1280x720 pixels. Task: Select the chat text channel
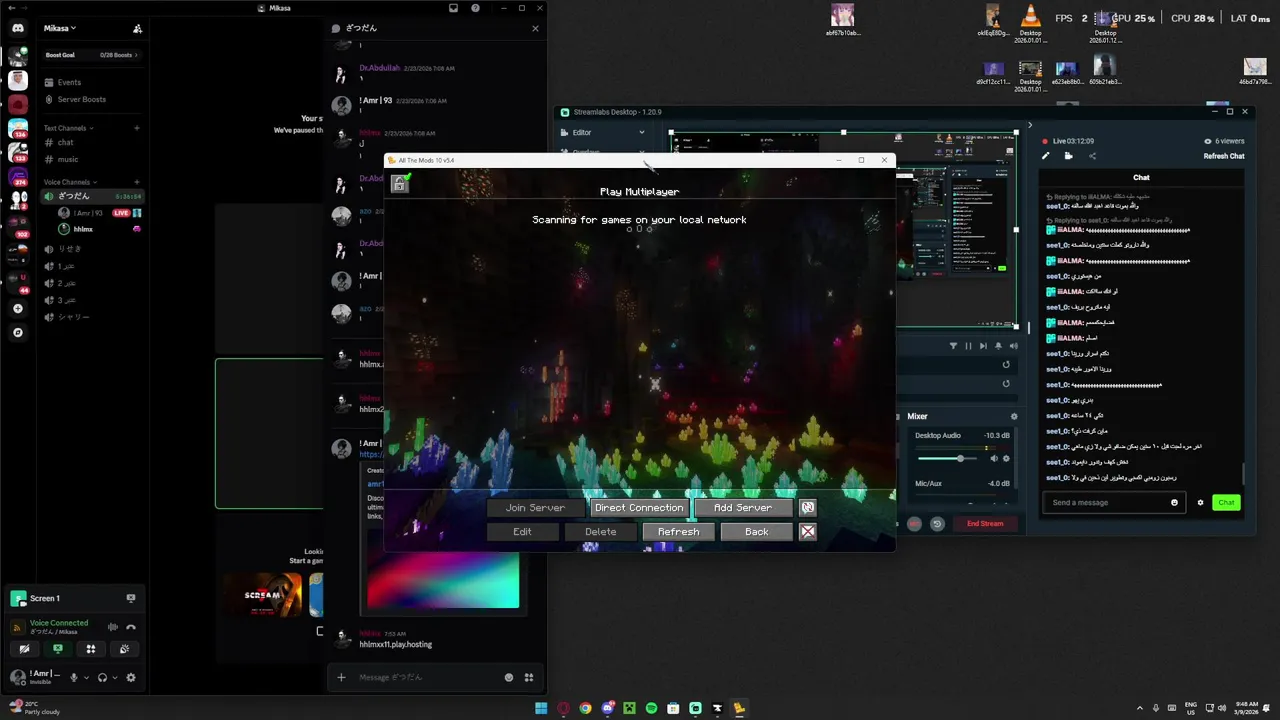point(93,142)
